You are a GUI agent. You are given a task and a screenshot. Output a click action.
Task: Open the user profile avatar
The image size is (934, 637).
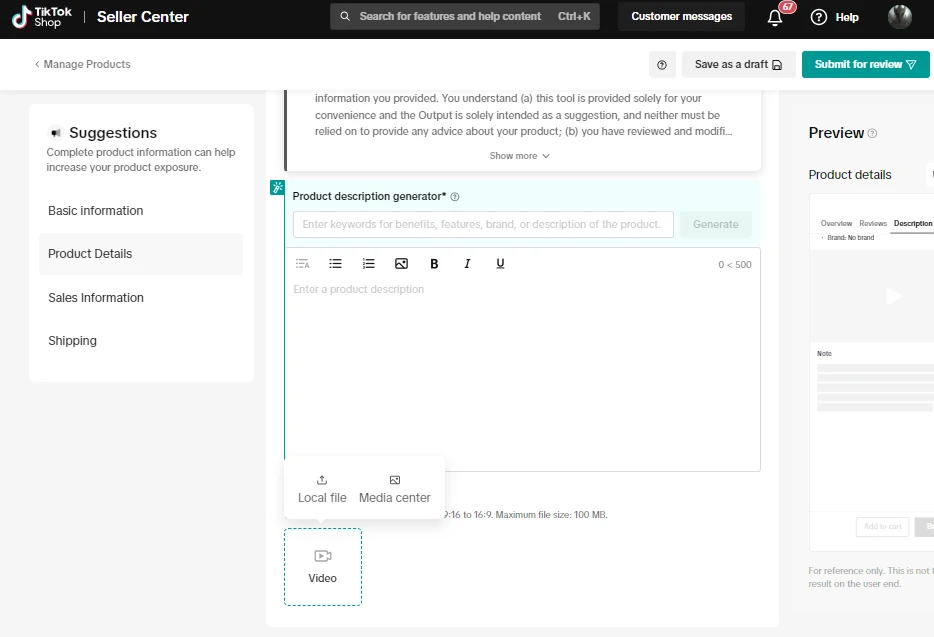(x=899, y=17)
